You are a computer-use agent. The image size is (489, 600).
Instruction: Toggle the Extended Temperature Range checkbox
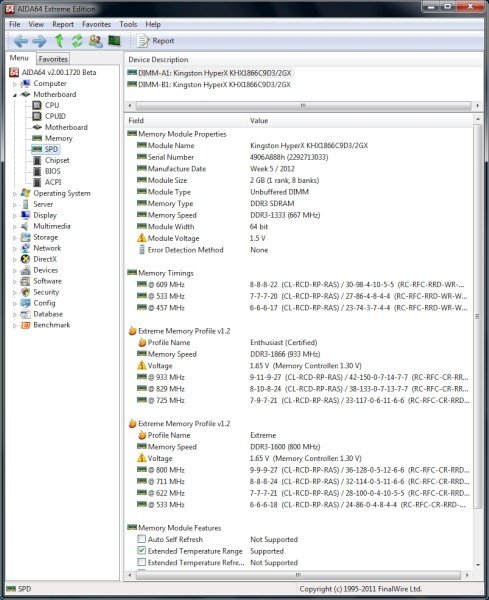pyautogui.click(x=142, y=551)
